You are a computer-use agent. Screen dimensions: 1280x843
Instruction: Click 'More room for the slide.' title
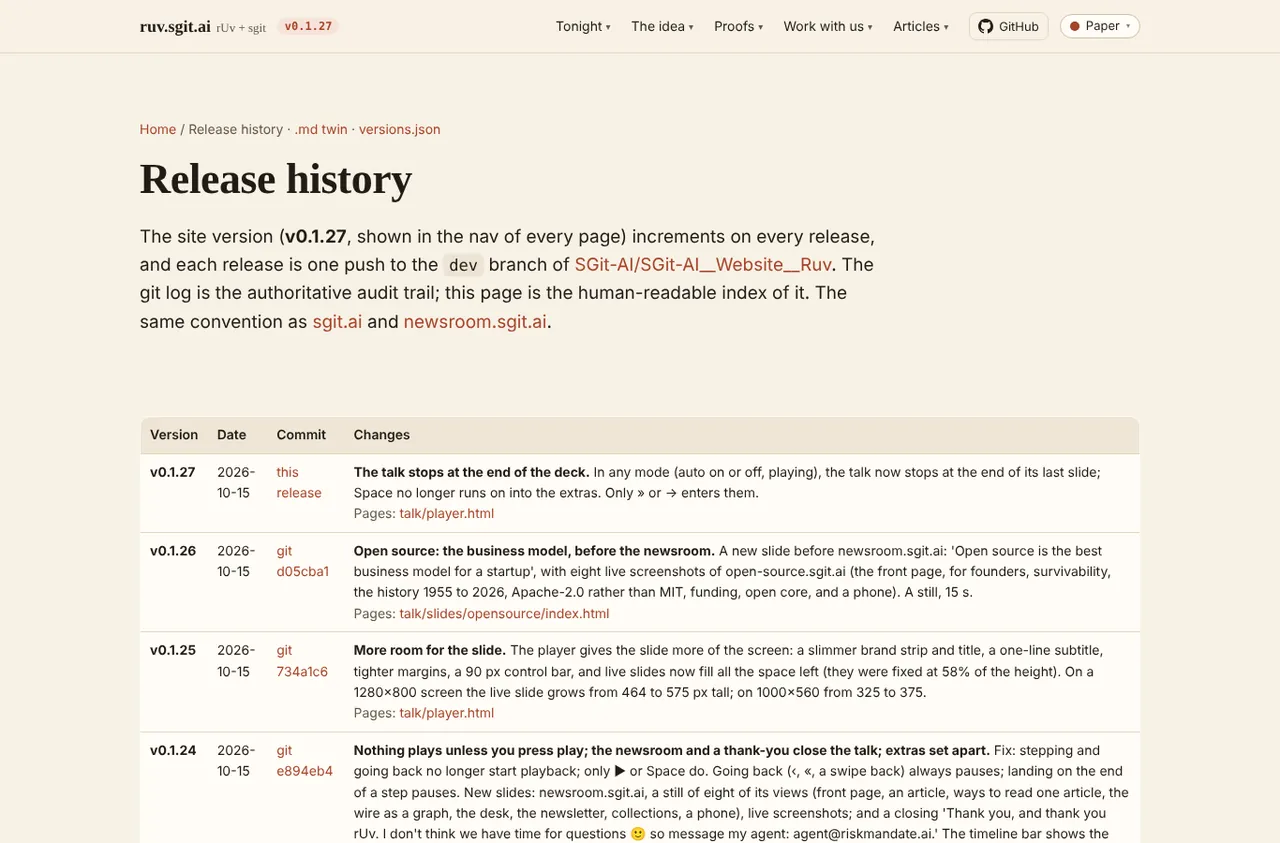click(x=430, y=650)
